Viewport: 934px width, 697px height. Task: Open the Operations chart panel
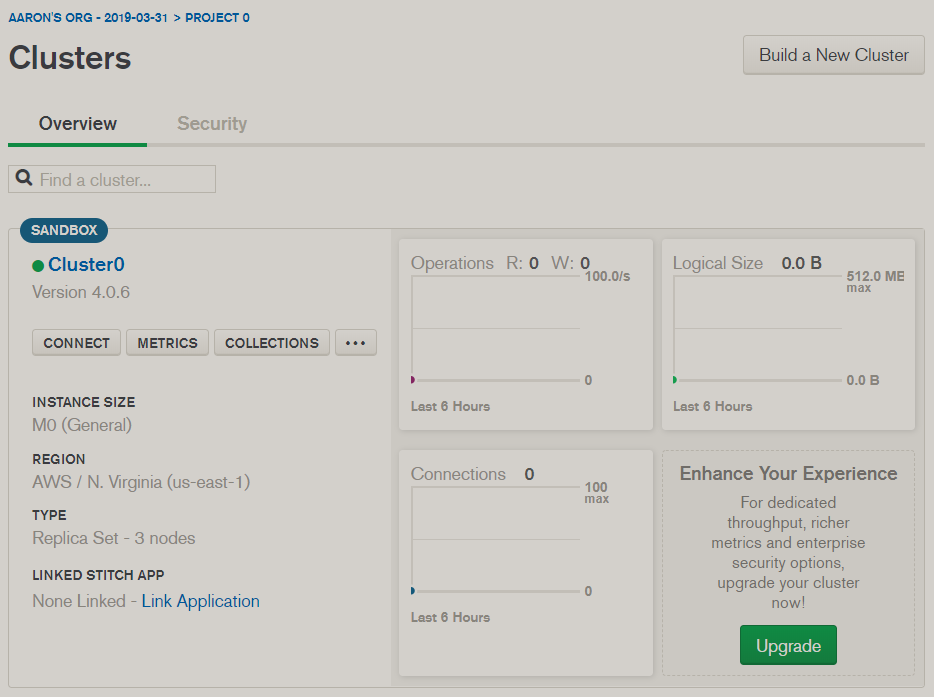pyautogui.click(x=525, y=334)
